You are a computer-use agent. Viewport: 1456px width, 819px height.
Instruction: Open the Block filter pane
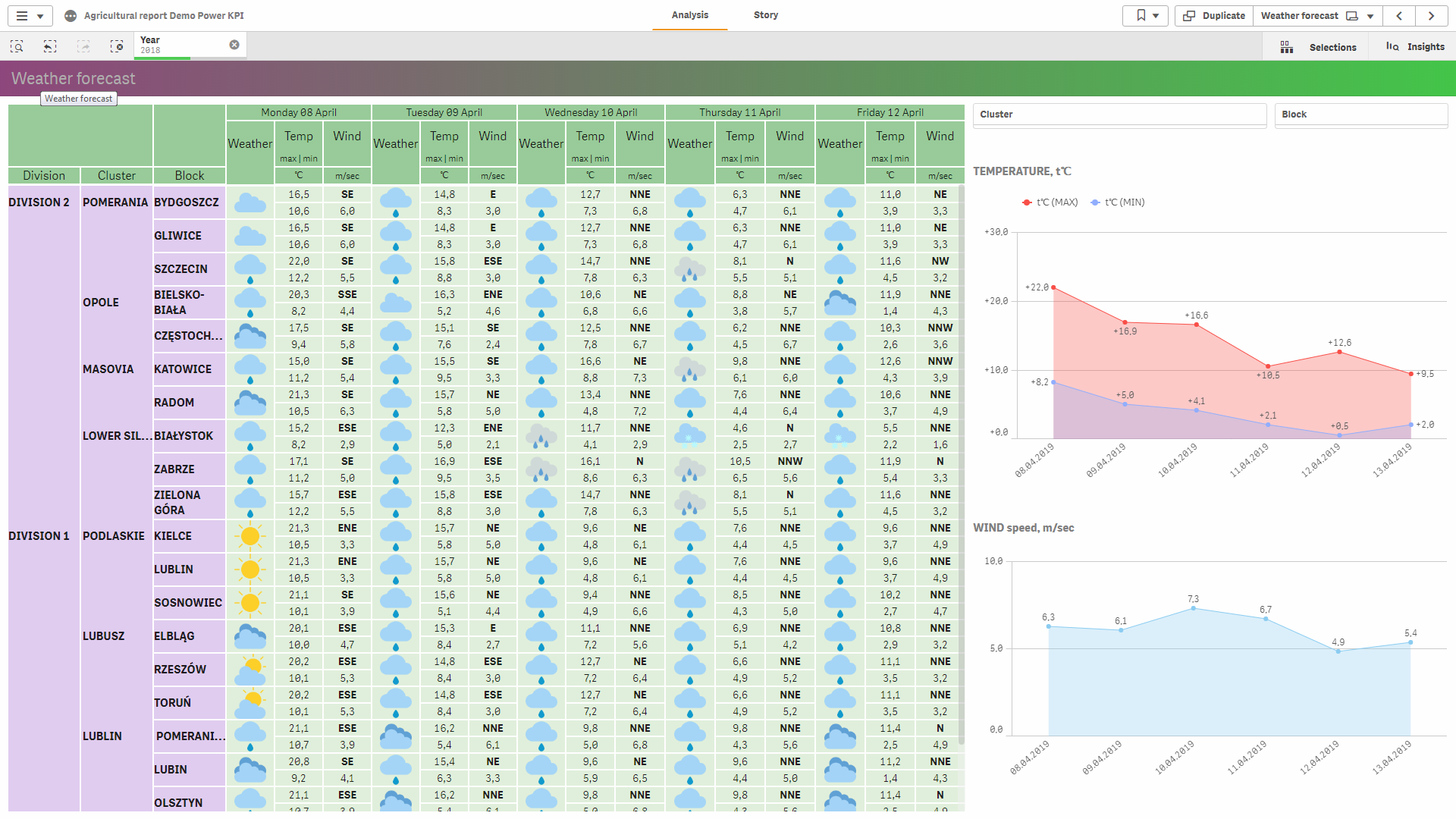click(x=1360, y=115)
